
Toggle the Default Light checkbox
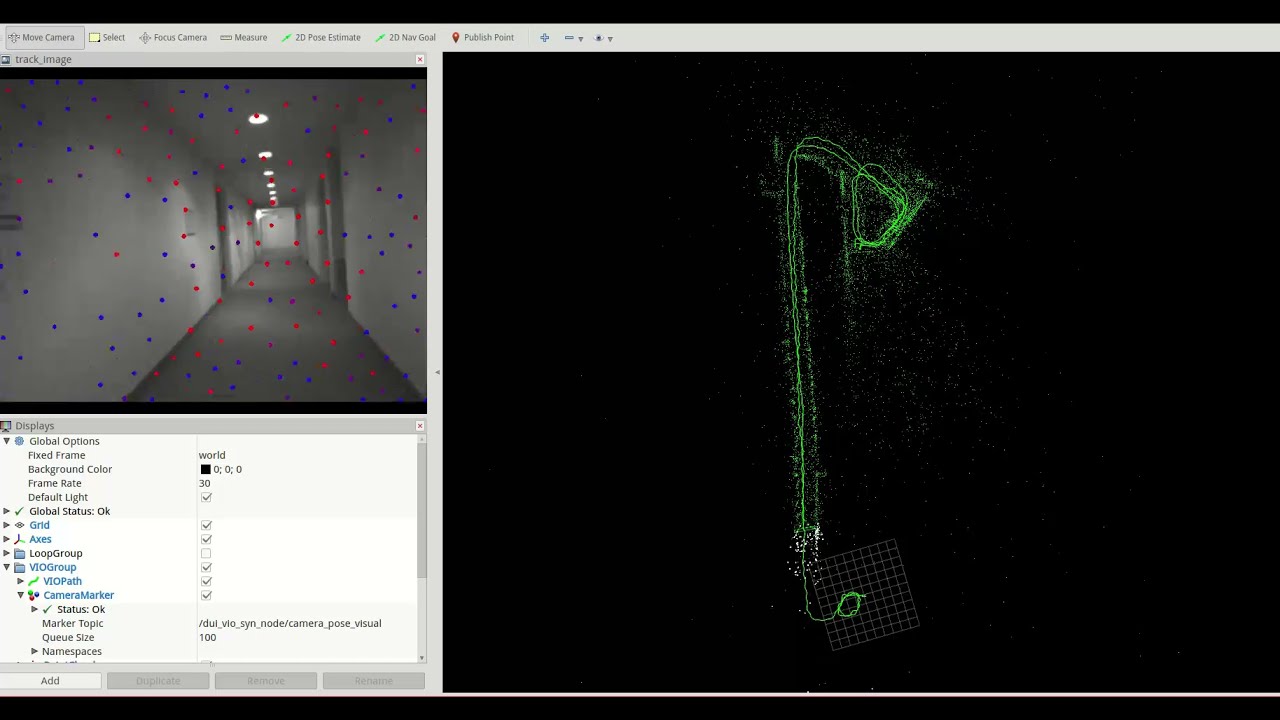coord(206,497)
